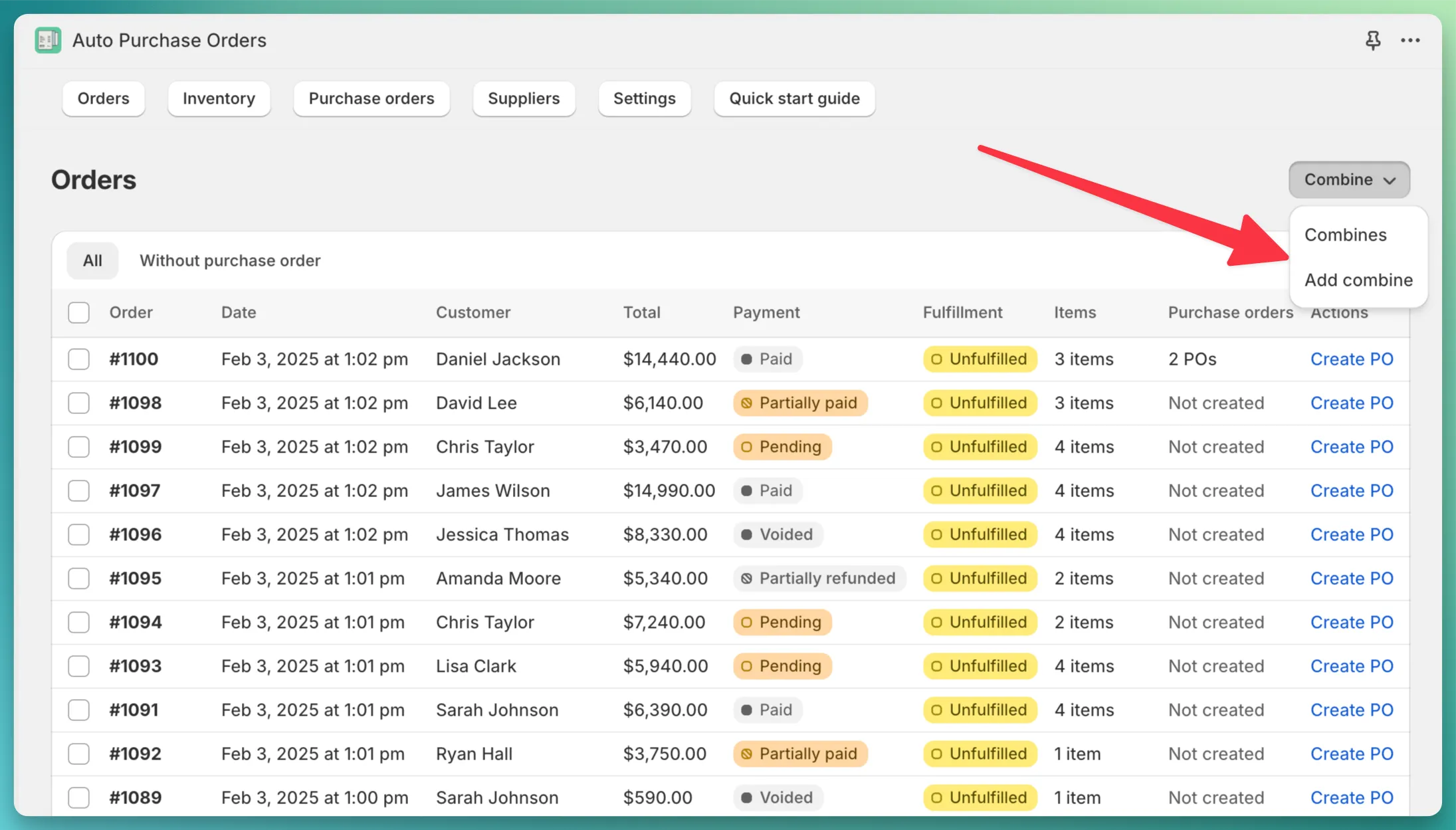The image size is (1456, 830).
Task: Open the three-dot more options menu
Action: [1410, 41]
